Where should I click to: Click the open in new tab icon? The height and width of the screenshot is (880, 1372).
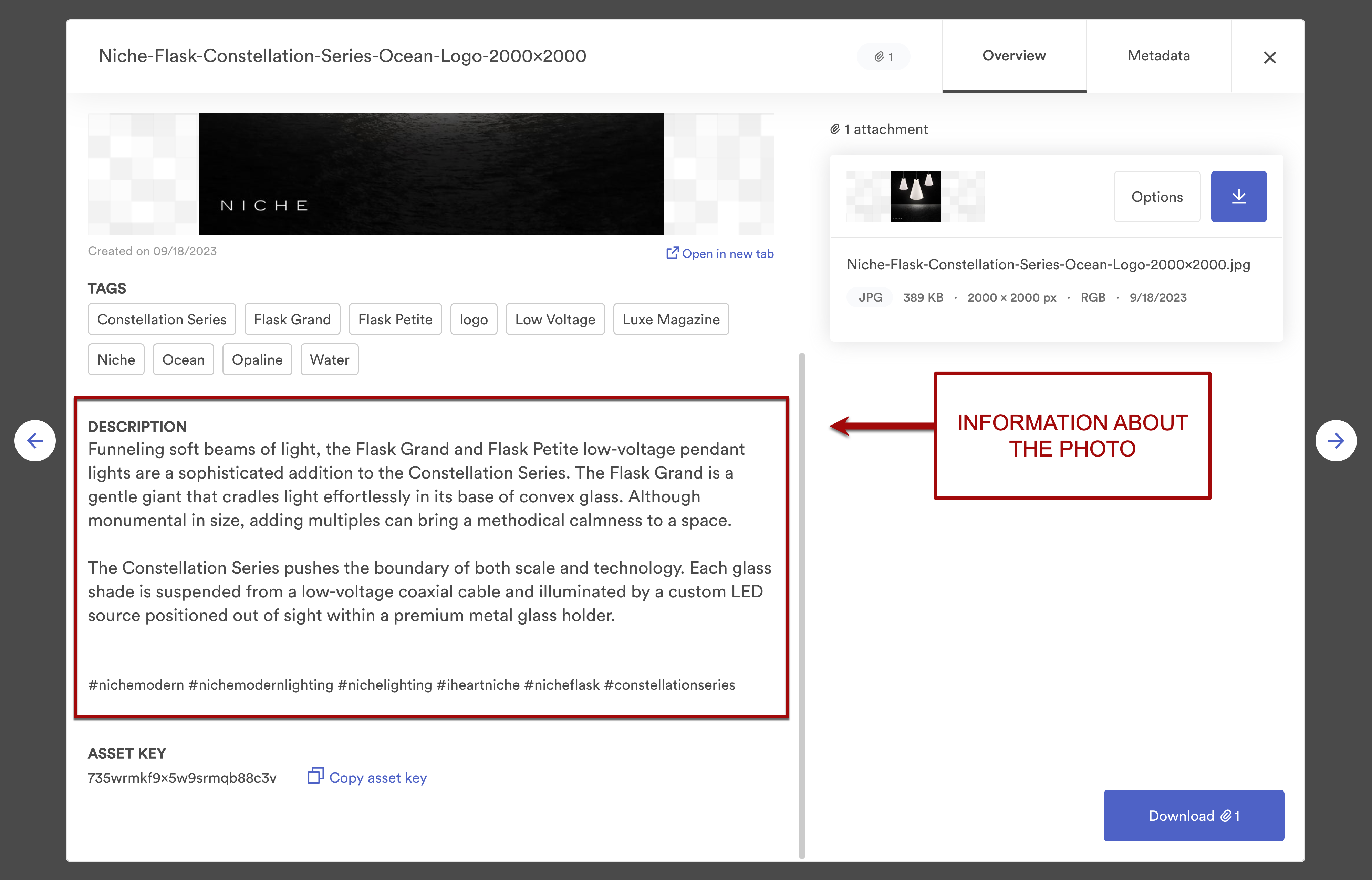tap(673, 253)
